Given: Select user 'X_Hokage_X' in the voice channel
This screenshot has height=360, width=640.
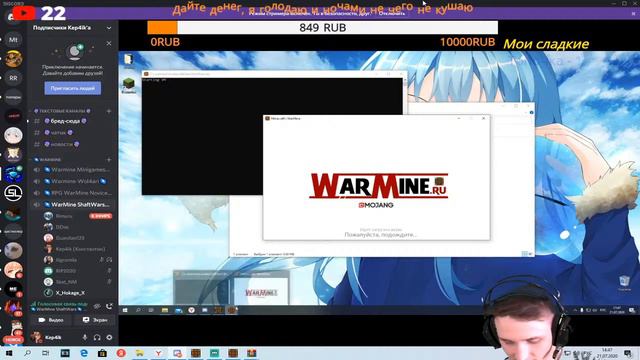Looking at the screenshot, I should (70, 293).
